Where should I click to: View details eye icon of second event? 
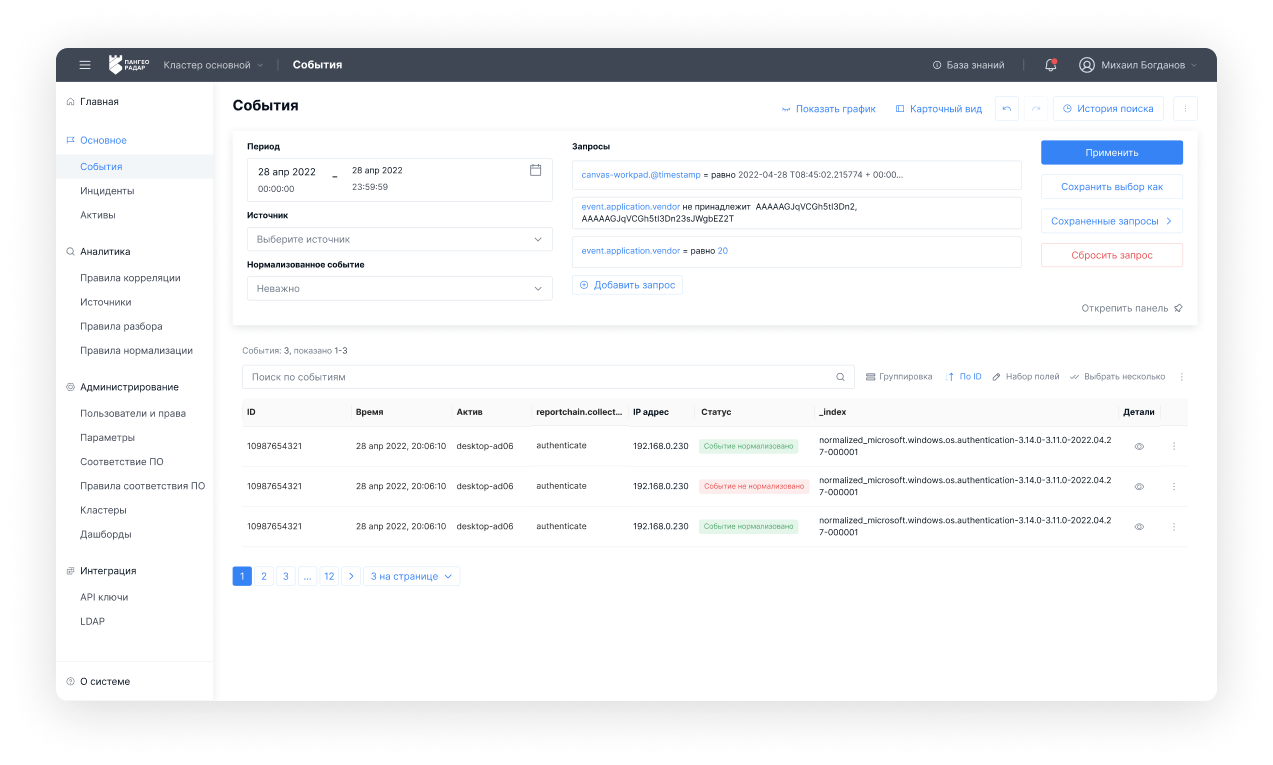1139,486
